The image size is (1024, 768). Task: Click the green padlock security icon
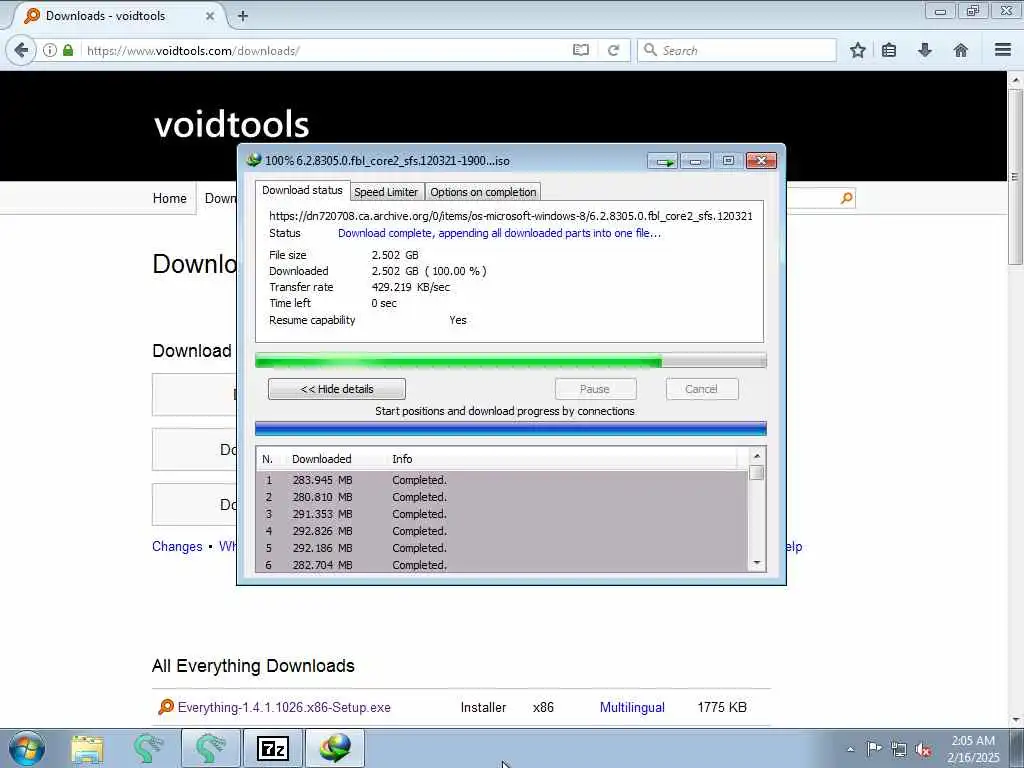[68, 50]
